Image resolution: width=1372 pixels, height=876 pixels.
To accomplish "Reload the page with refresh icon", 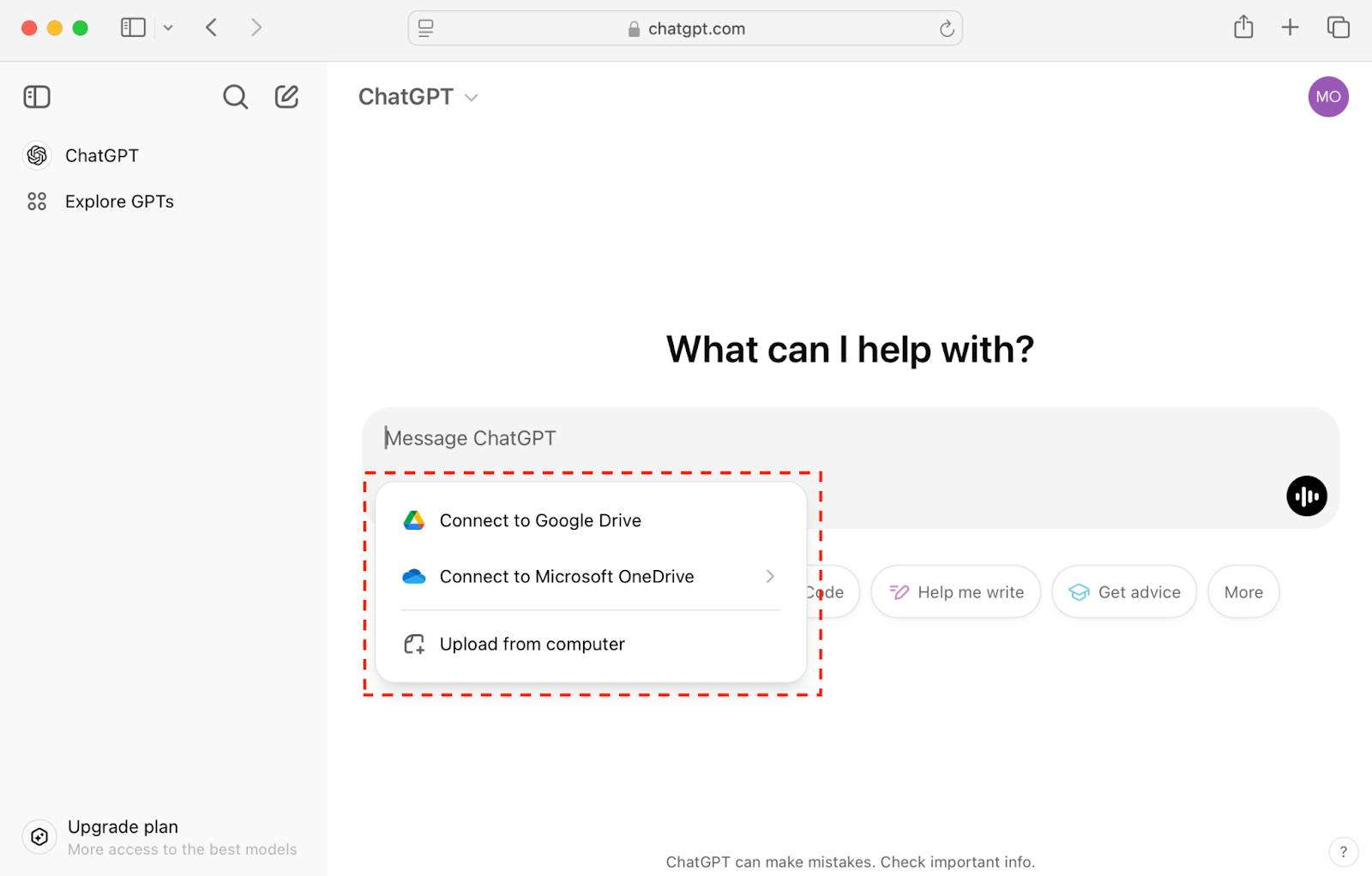I will tap(946, 28).
